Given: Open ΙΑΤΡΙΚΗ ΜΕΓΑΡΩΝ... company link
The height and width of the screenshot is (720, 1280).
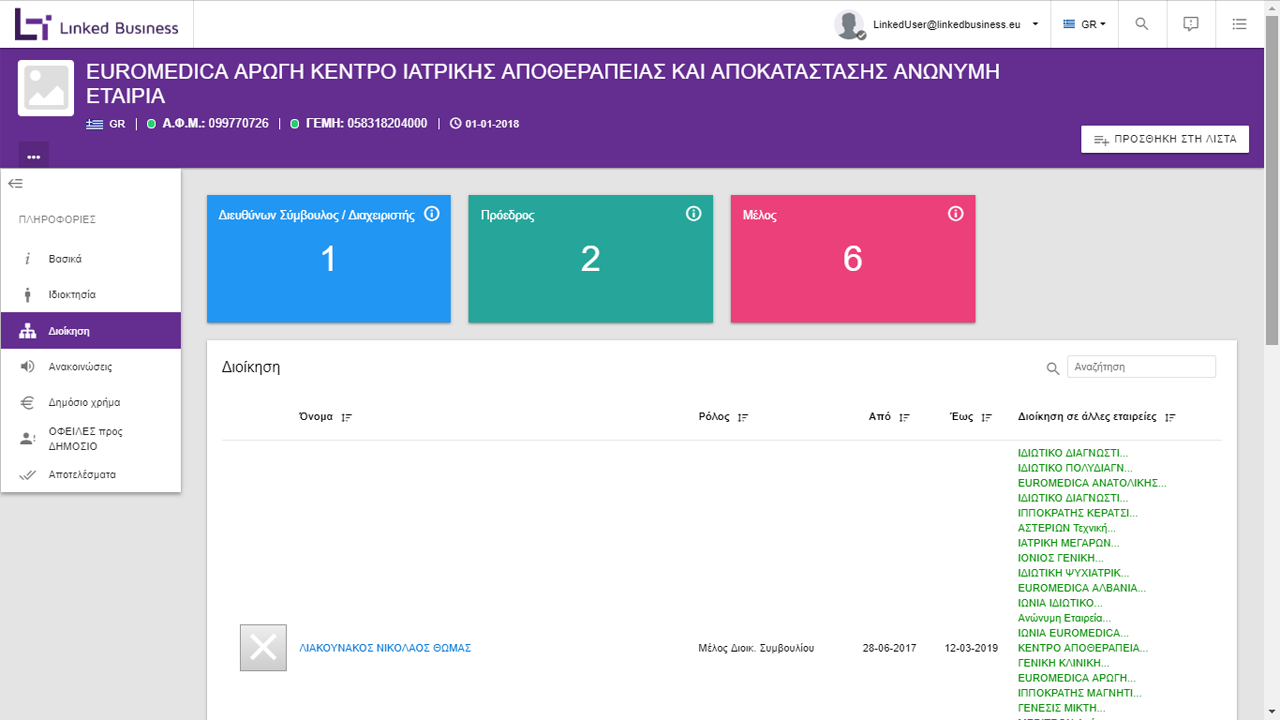Looking at the screenshot, I should tap(1069, 543).
